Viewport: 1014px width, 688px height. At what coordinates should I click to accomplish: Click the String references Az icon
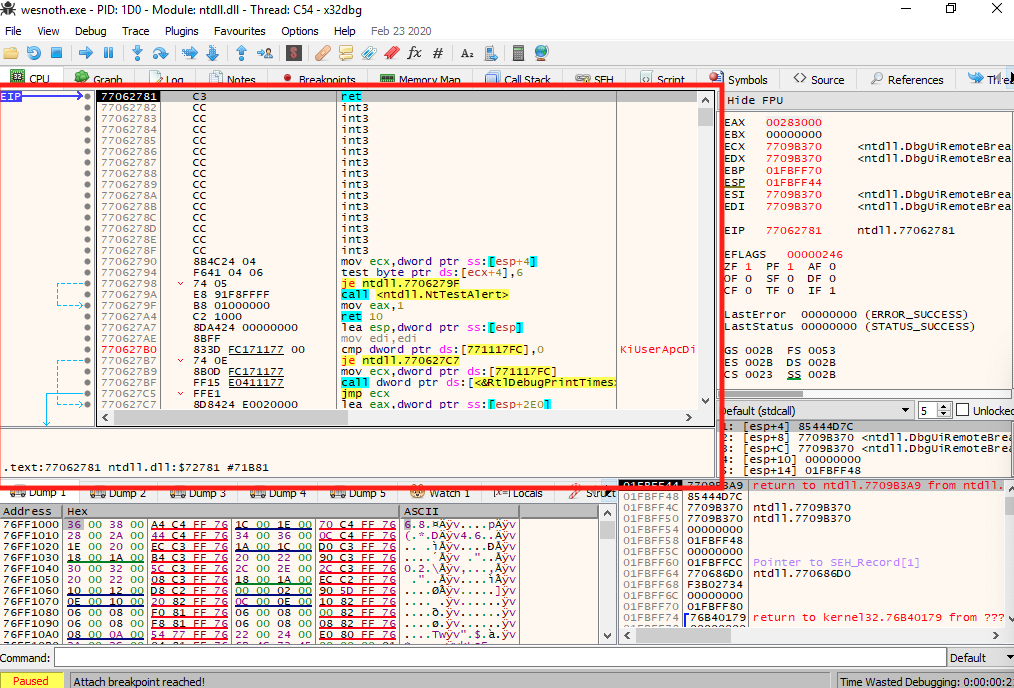pos(467,53)
